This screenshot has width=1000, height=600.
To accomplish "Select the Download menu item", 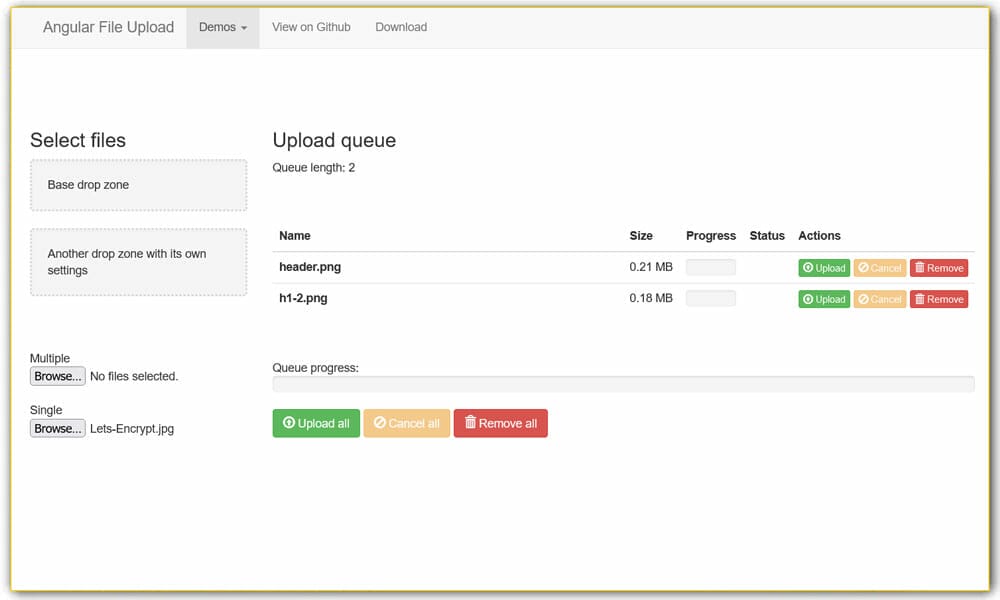I will 401,27.
